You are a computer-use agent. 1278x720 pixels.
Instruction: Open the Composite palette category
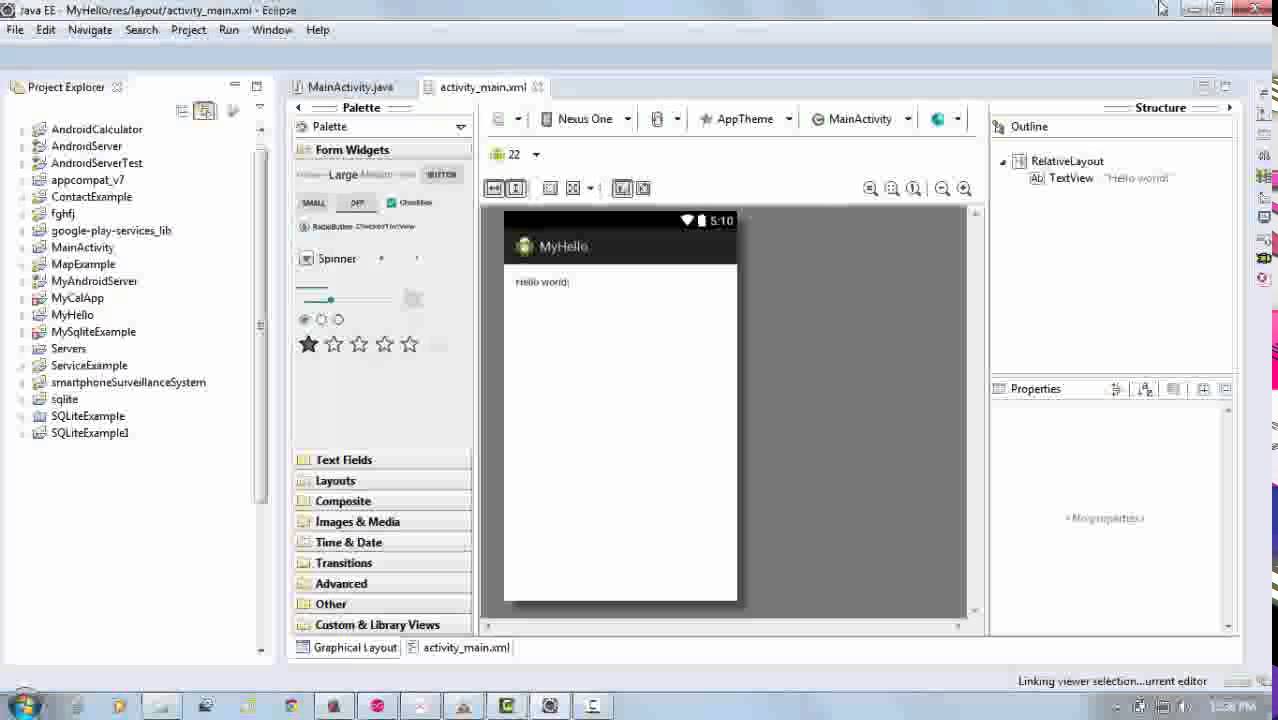tap(383, 501)
